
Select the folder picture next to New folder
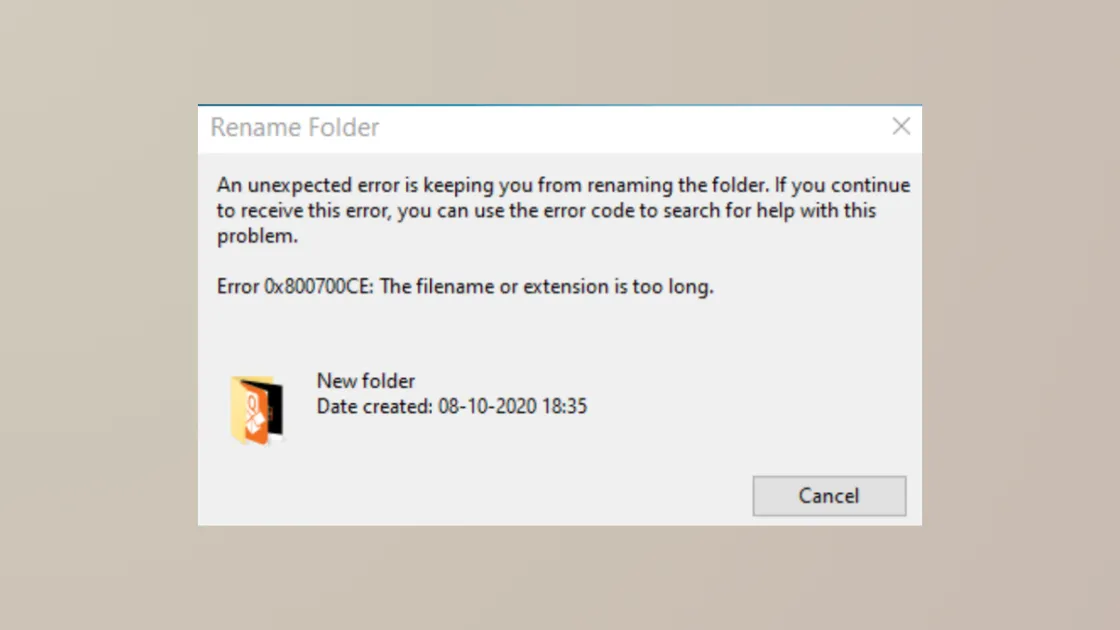tap(257, 408)
